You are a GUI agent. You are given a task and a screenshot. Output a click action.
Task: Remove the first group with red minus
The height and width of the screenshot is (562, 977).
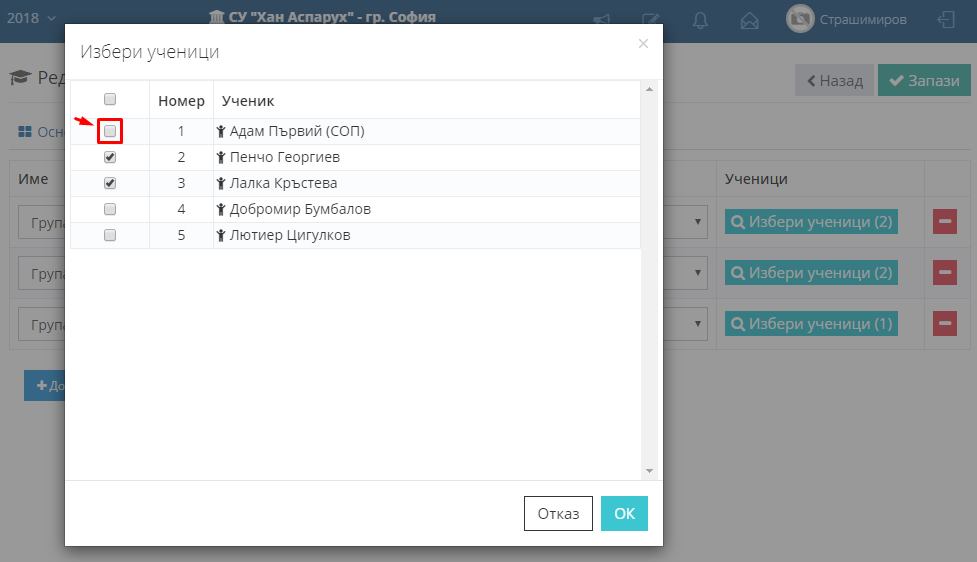click(944, 222)
